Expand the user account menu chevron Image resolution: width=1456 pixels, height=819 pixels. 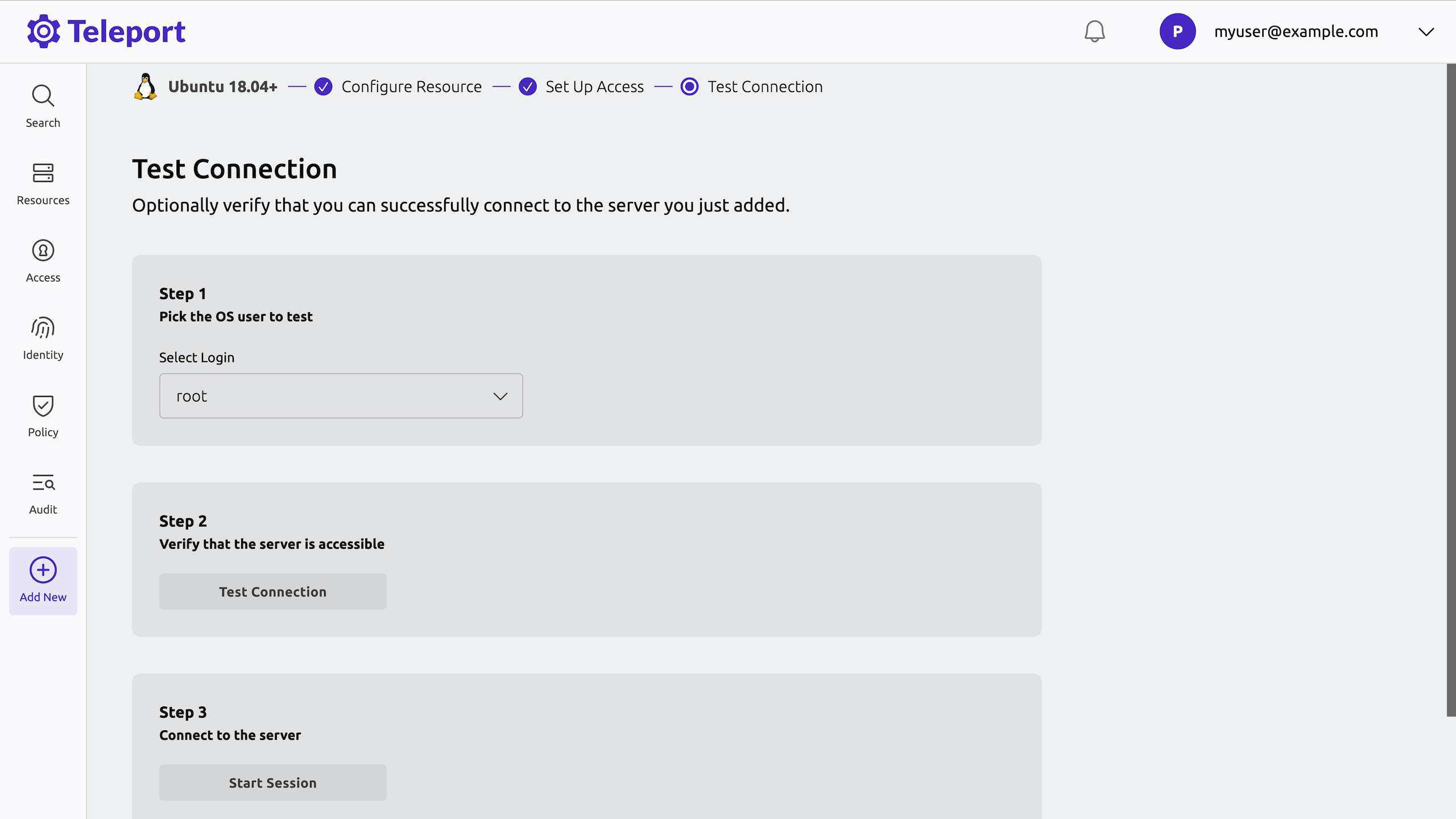(1426, 32)
